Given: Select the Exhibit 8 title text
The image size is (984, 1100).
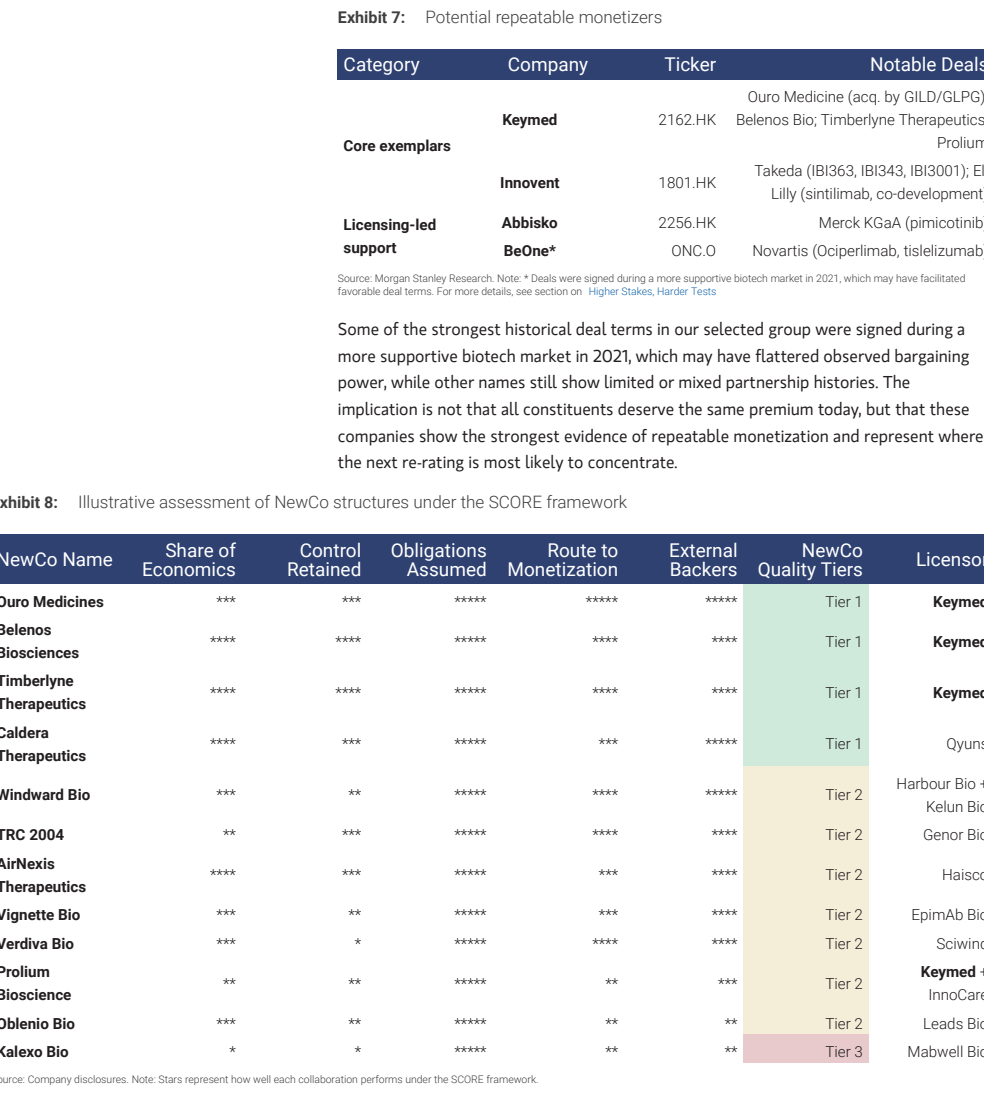Looking at the screenshot, I should click(x=352, y=502).
